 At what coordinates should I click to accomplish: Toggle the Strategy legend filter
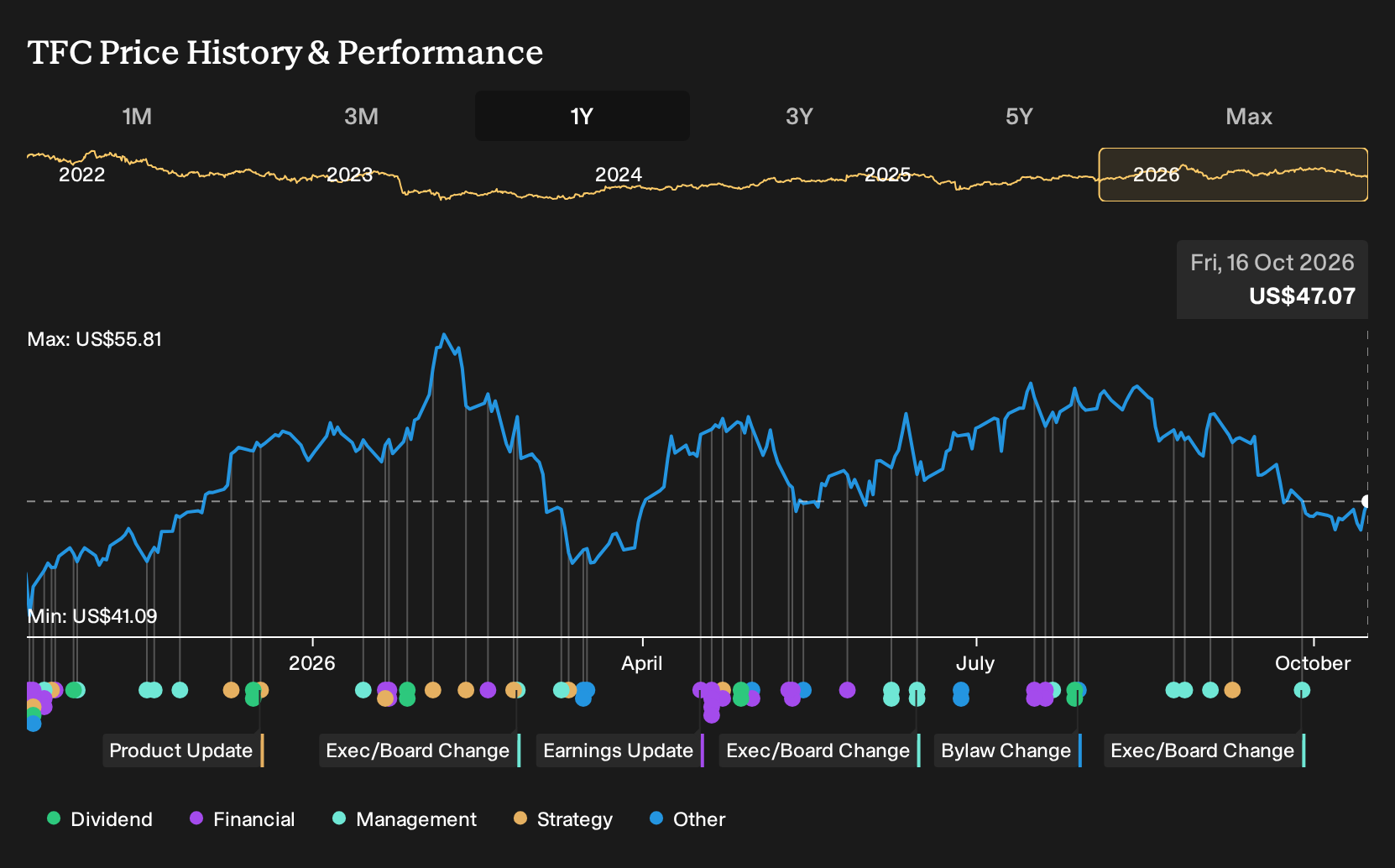coord(563,819)
